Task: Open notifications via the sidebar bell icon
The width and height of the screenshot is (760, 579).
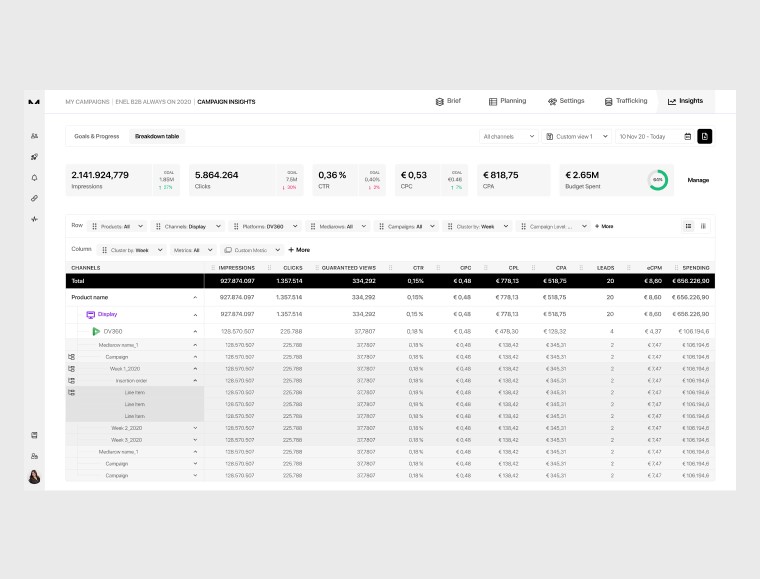Action: tap(34, 177)
